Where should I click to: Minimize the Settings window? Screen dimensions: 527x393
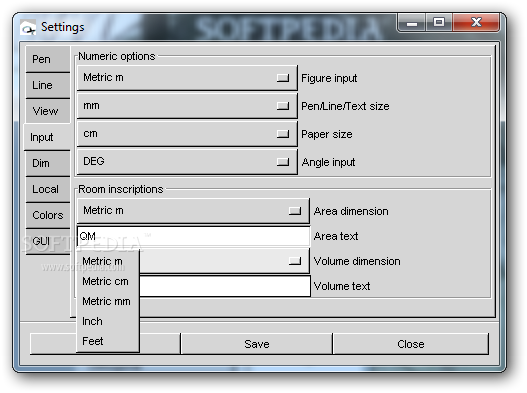(412, 23)
